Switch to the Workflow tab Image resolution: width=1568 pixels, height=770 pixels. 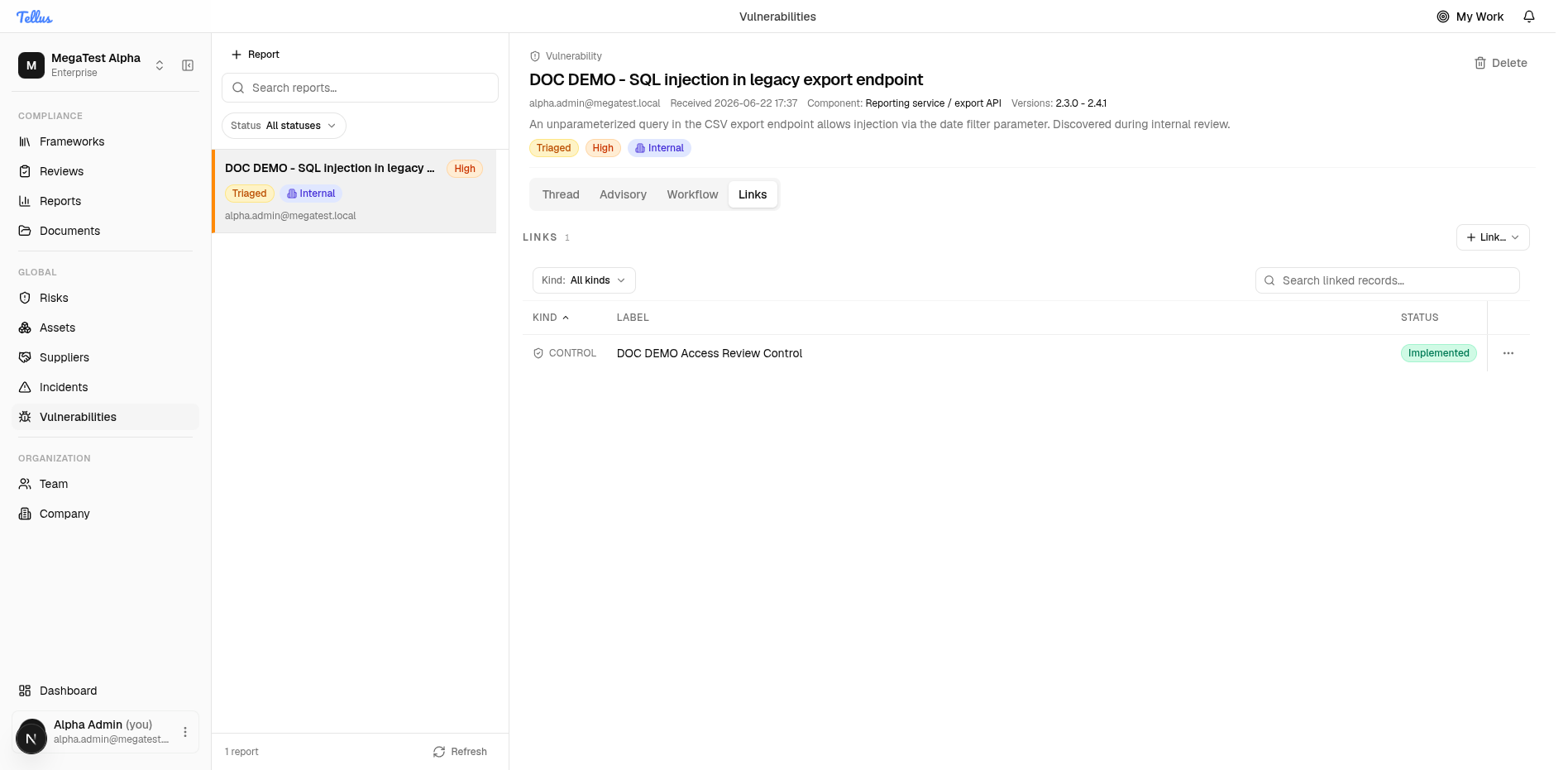[x=692, y=194]
